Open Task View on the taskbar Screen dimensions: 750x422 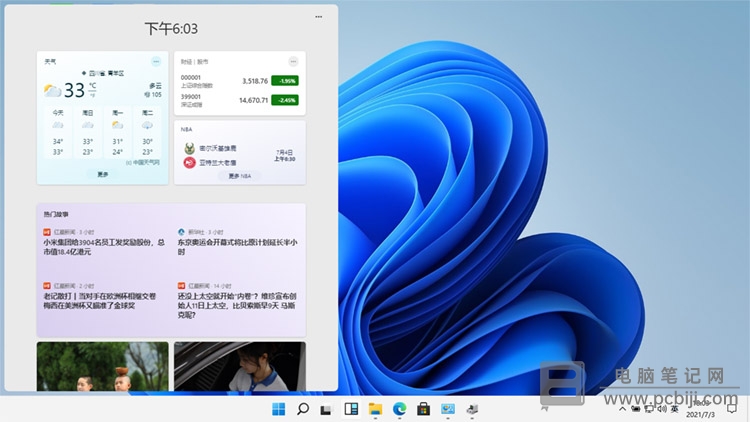click(x=326, y=410)
